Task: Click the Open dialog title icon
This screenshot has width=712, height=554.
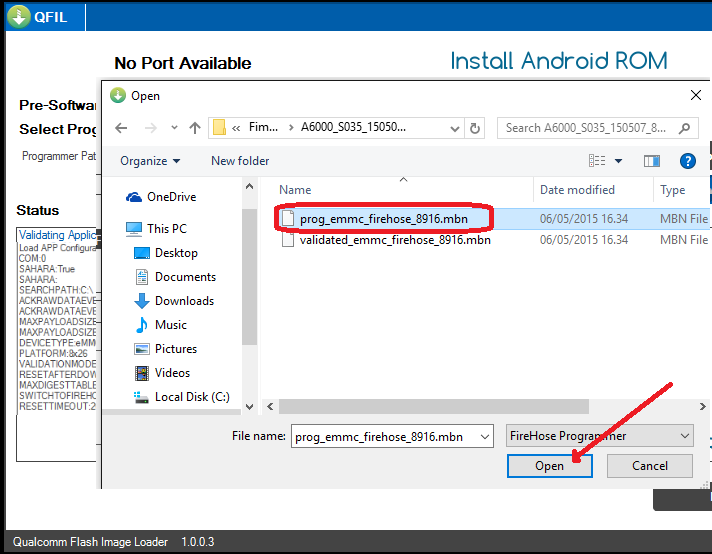Action: tap(118, 95)
